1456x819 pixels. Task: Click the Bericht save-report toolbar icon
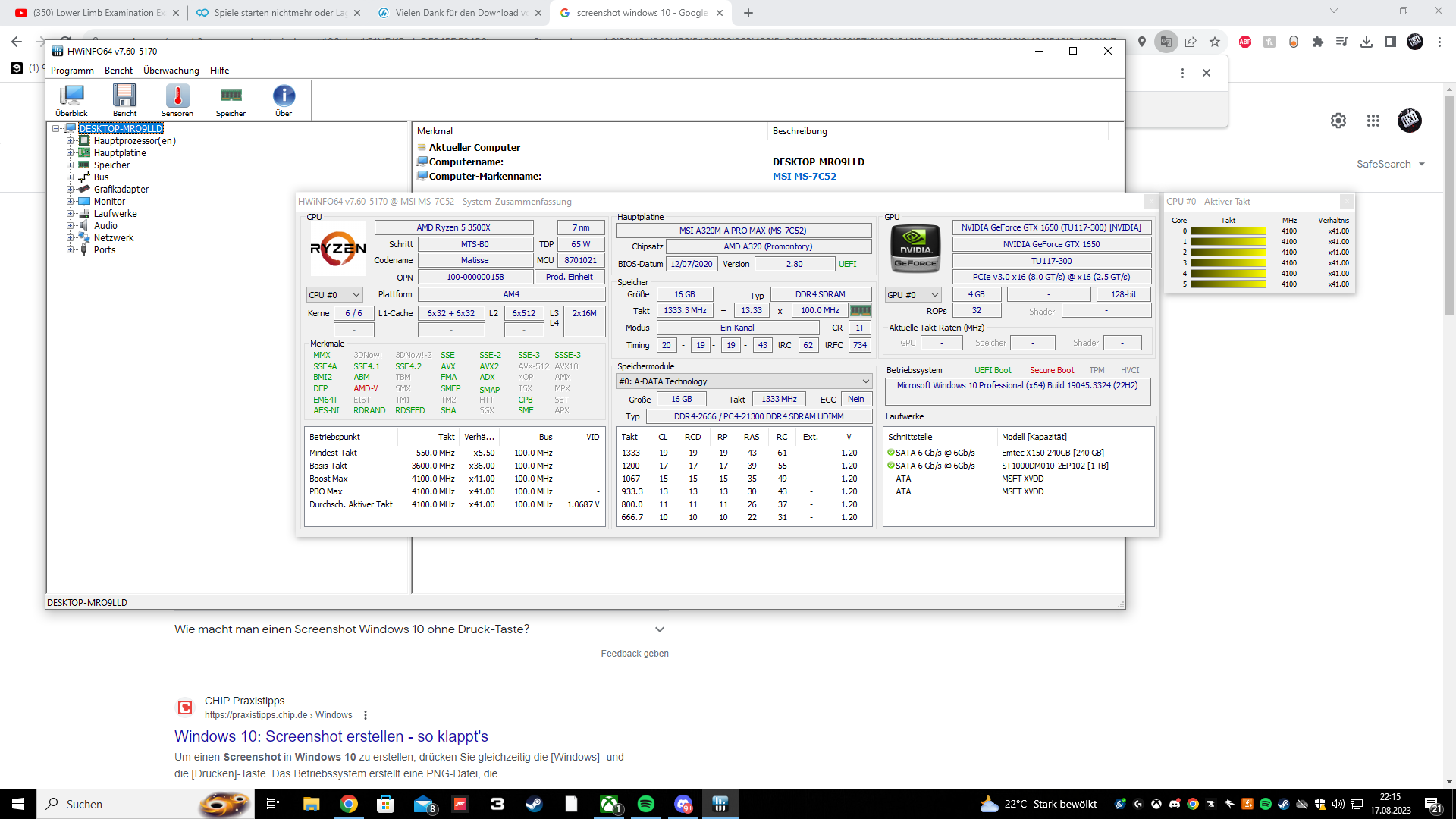(124, 100)
